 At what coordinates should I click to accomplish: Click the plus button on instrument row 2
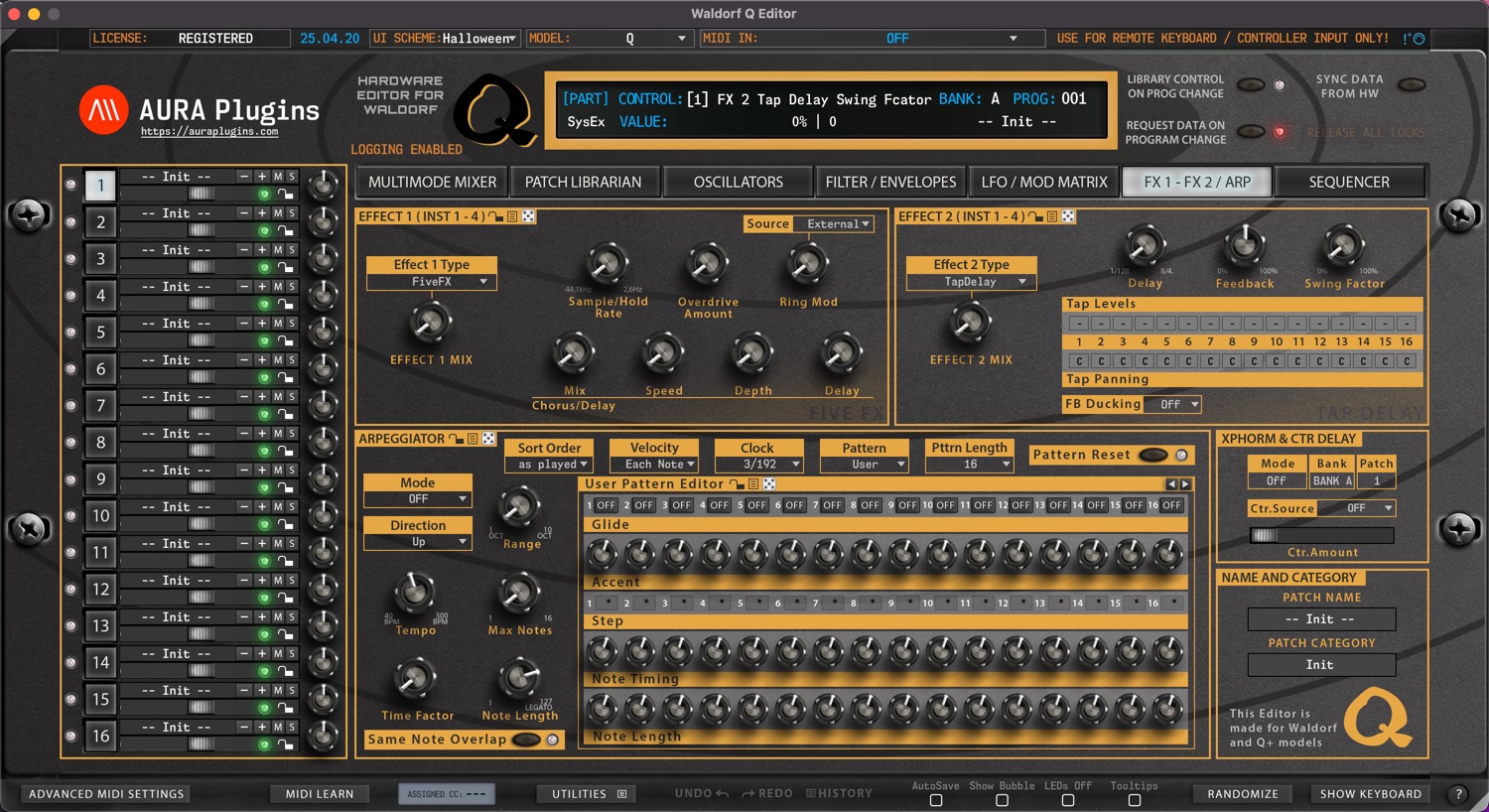pyautogui.click(x=262, y=213)
